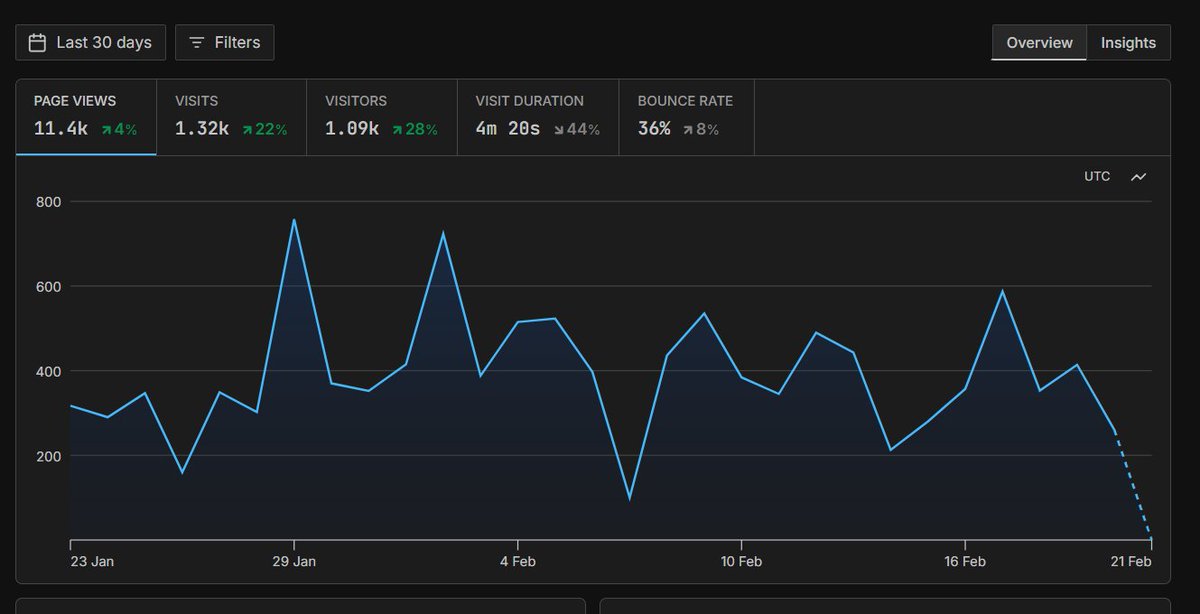
Task: Click the 16 Feb x-axis label
Action: [x=965, y=562]
